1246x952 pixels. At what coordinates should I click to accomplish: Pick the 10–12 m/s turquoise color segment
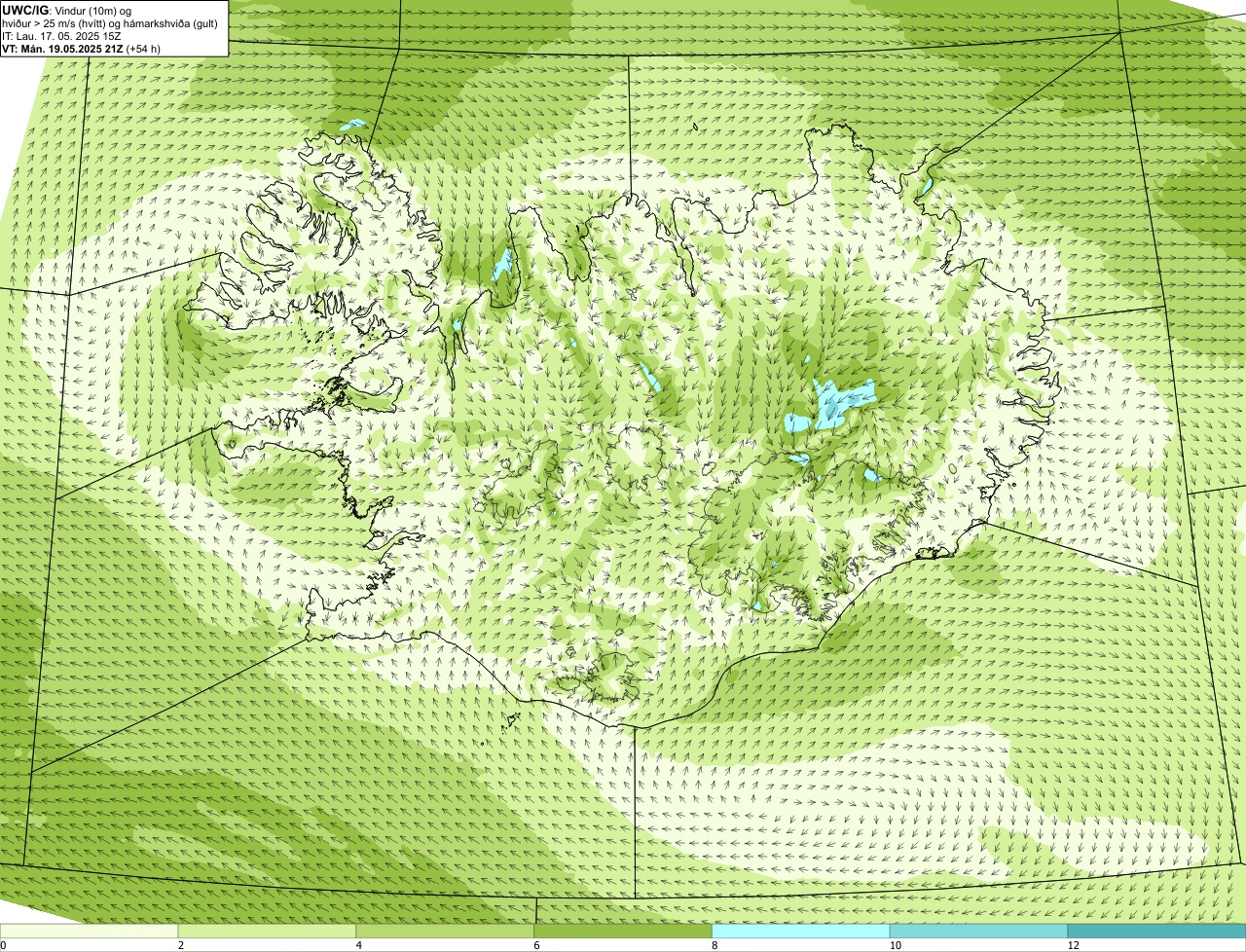tap(979, 931)
